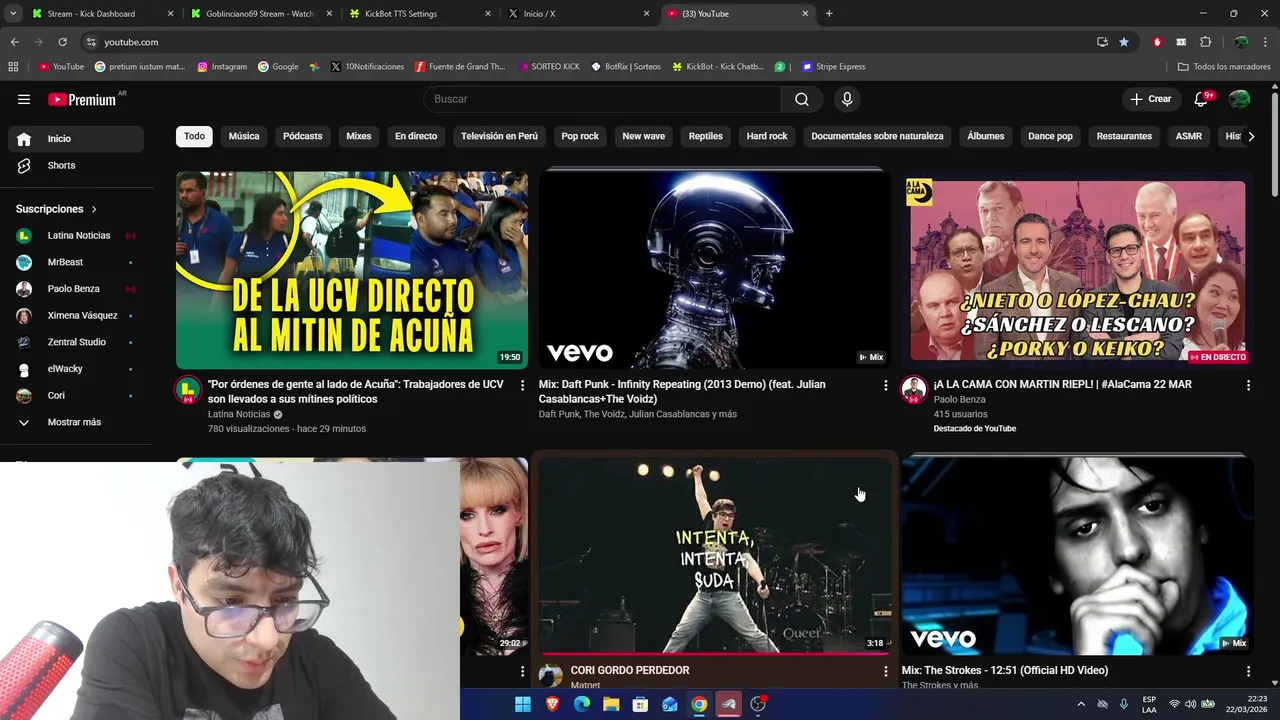1280x720 pixels.
Task: Open the YouTube hamburger guide menu
Action: [24, 99]
